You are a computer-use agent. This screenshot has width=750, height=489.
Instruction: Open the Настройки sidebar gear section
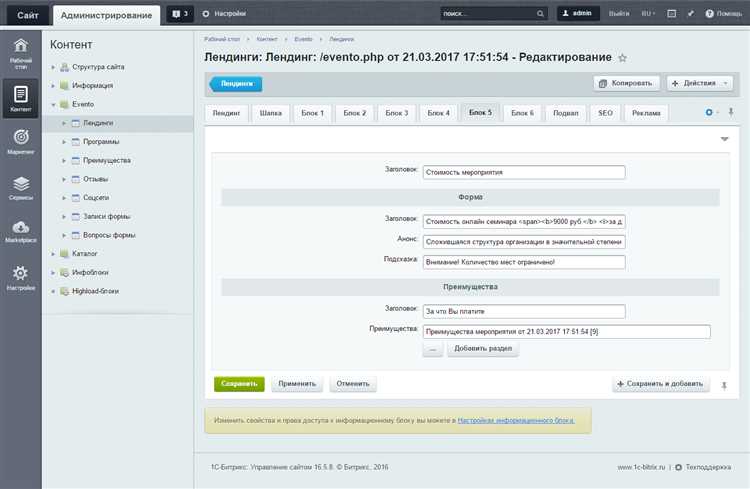pos(21,278)
